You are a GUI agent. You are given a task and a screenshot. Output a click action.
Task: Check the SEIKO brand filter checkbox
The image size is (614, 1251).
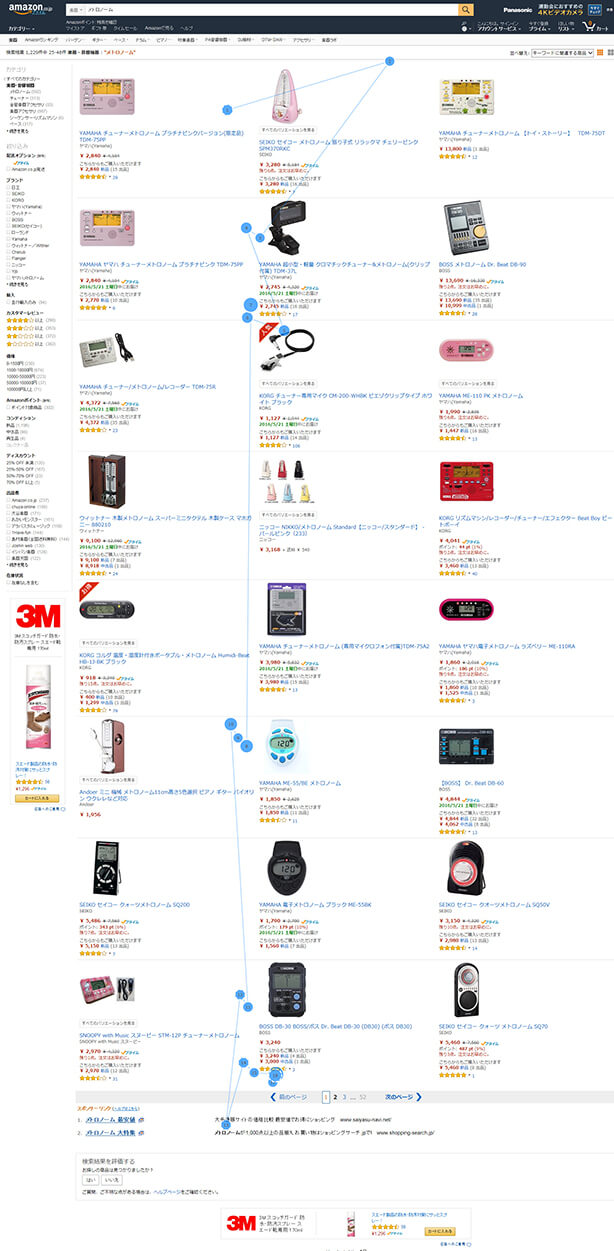pyautogui.click(x=9, y=193)
